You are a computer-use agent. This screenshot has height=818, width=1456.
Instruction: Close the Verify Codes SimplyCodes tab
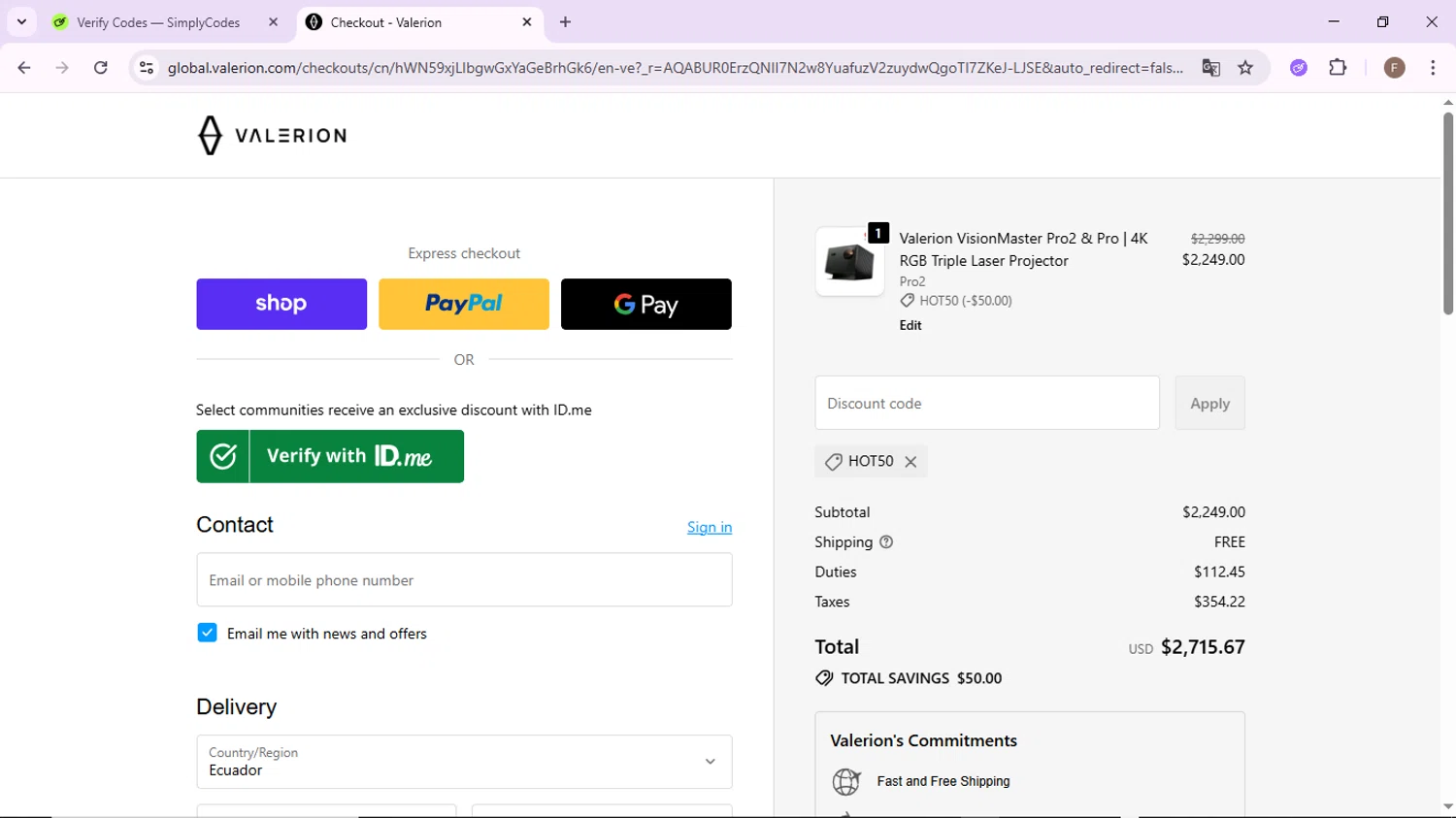tap(273, 21)
